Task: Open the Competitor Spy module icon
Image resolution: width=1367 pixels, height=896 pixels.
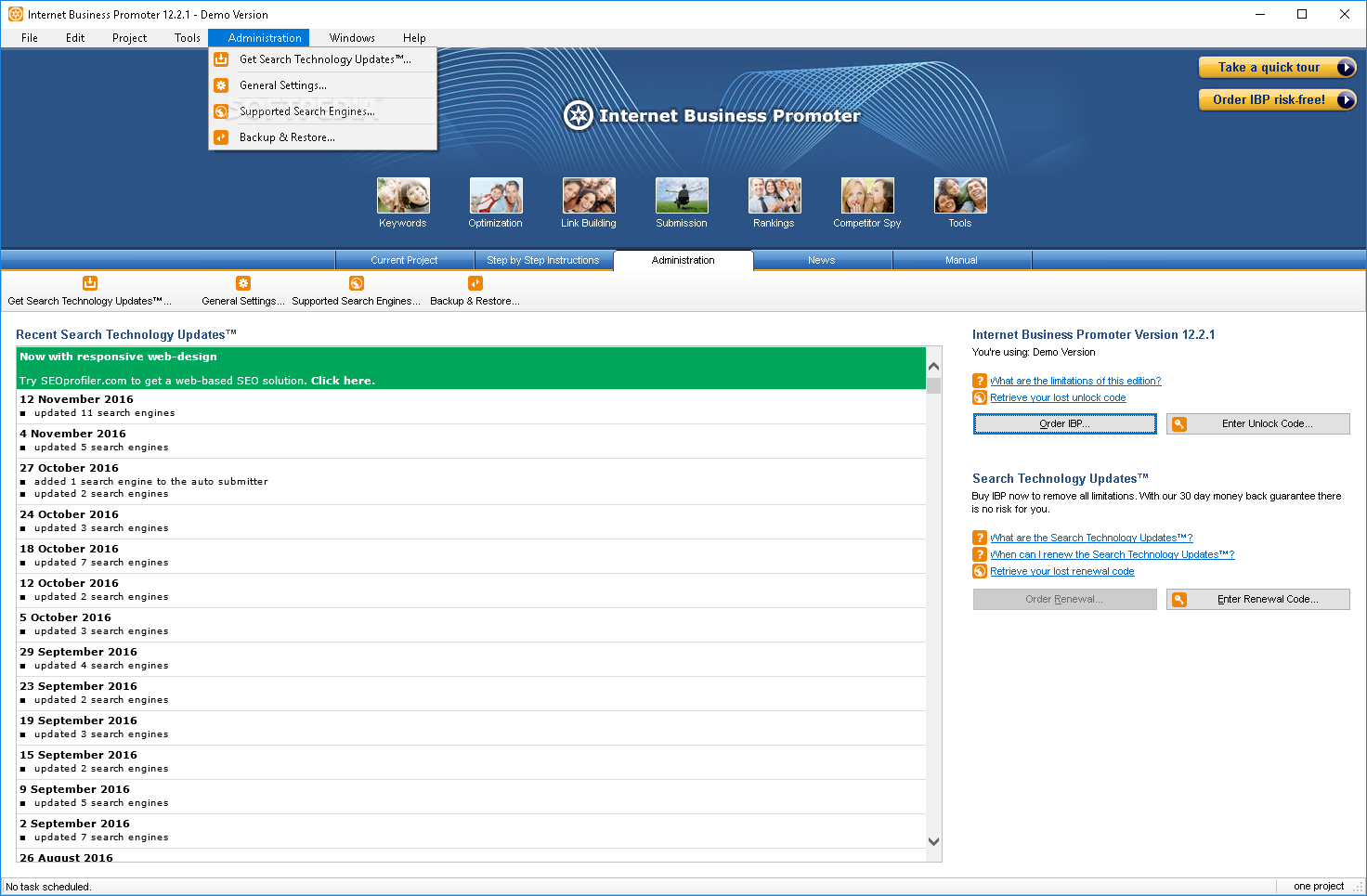Action: 867,196
